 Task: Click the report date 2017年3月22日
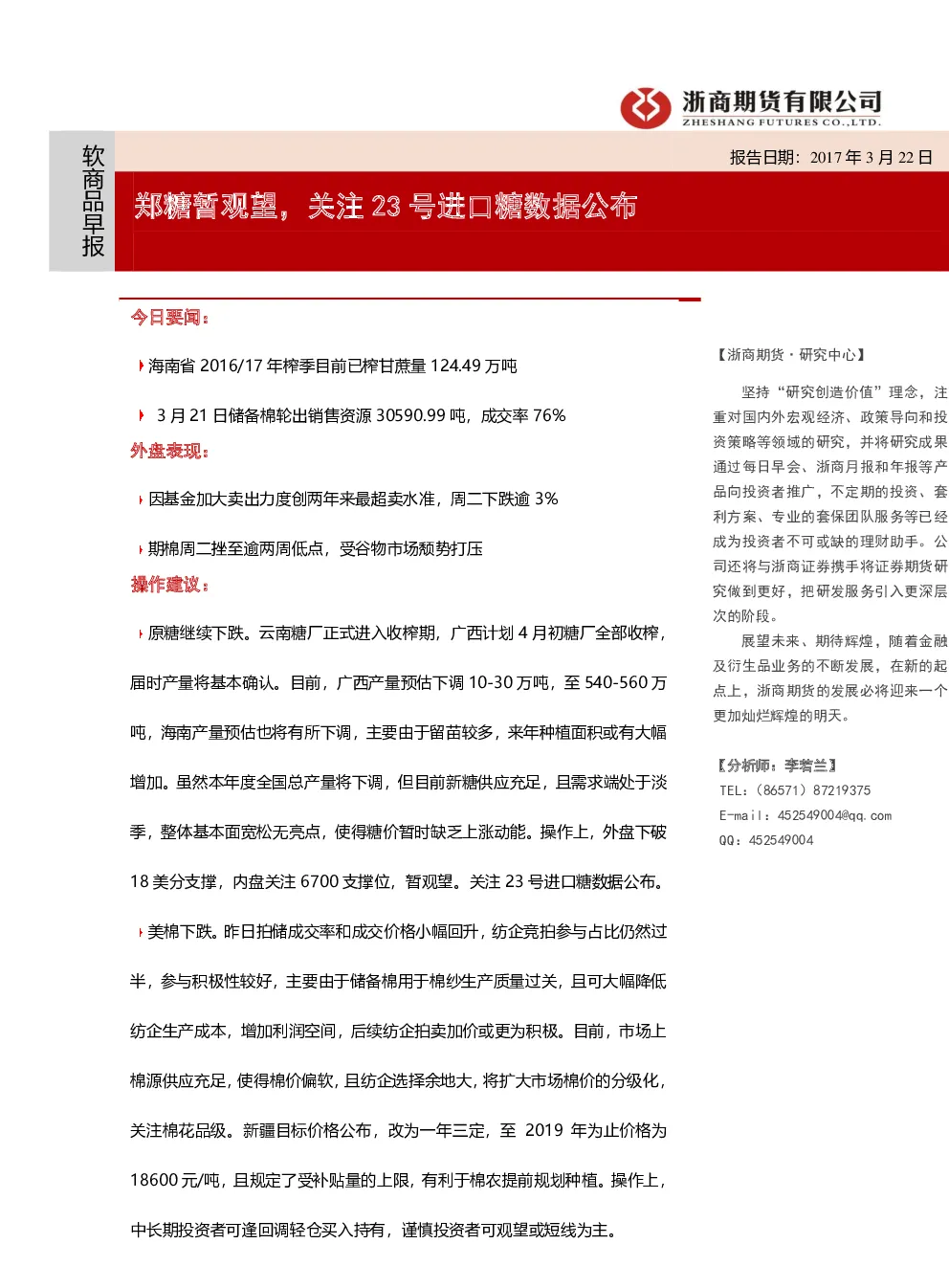pyautogui.click(x=871, y=158)
